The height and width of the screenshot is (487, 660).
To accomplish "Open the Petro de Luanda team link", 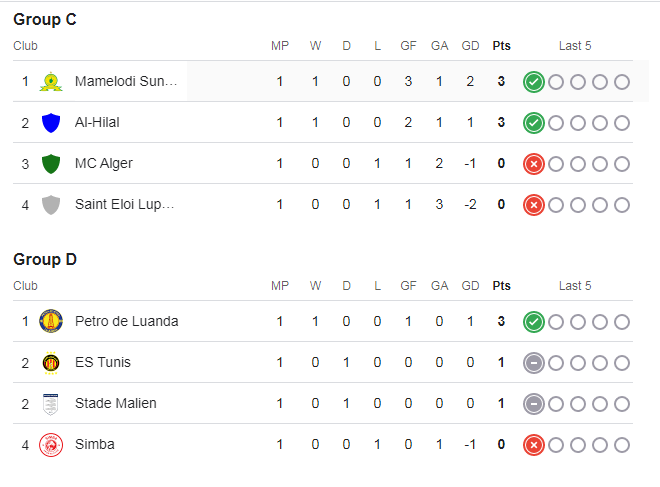I will coord(126,321).
